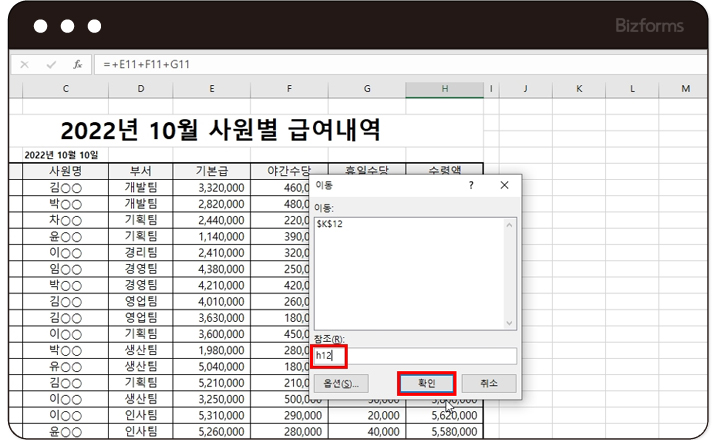Screen dimensions: 715x440
Task: Select column H header
Action: 444,90
